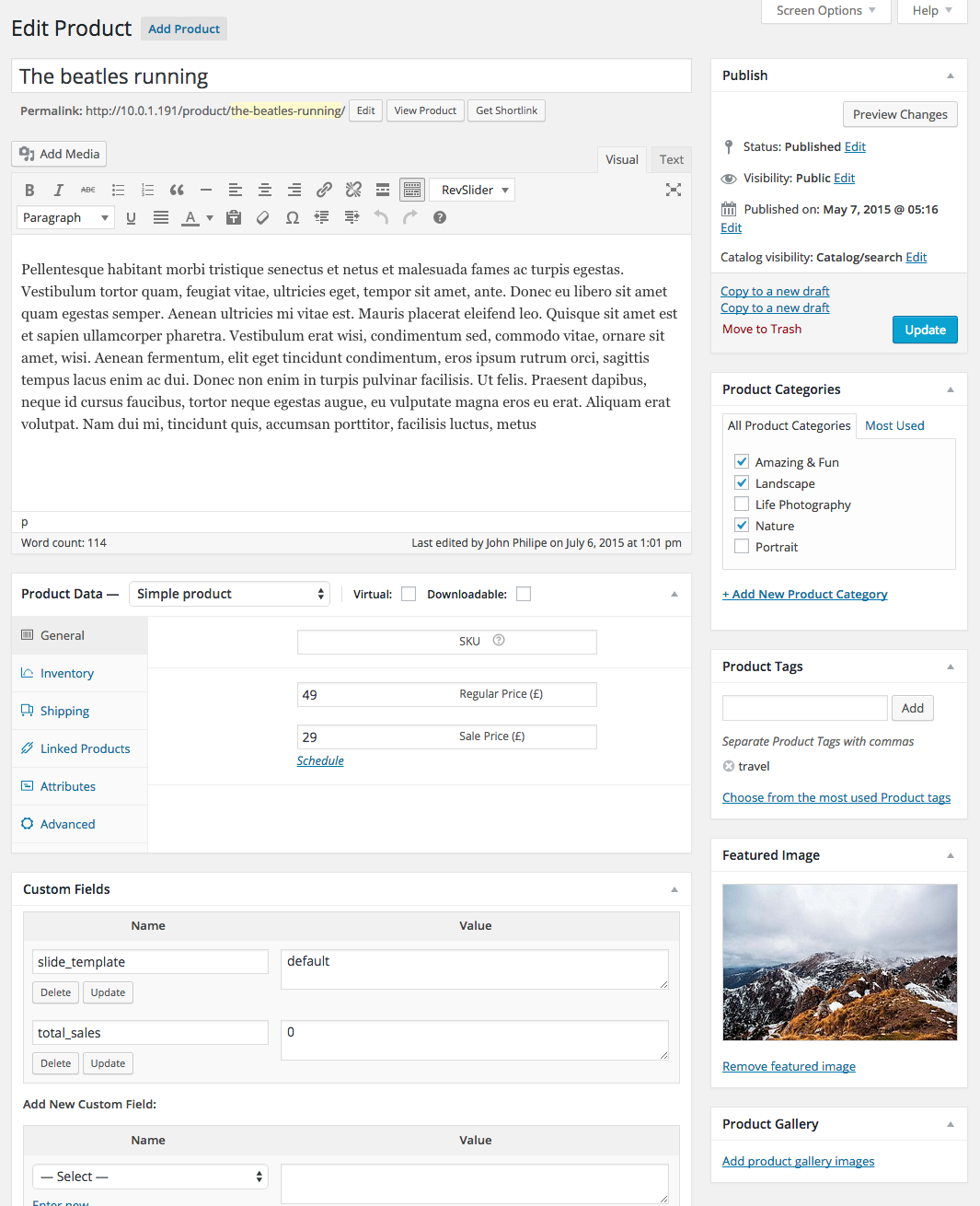Screen dimensions: 980x1206
Task: Open the text color picker arrow
Action: click(210, 218)
